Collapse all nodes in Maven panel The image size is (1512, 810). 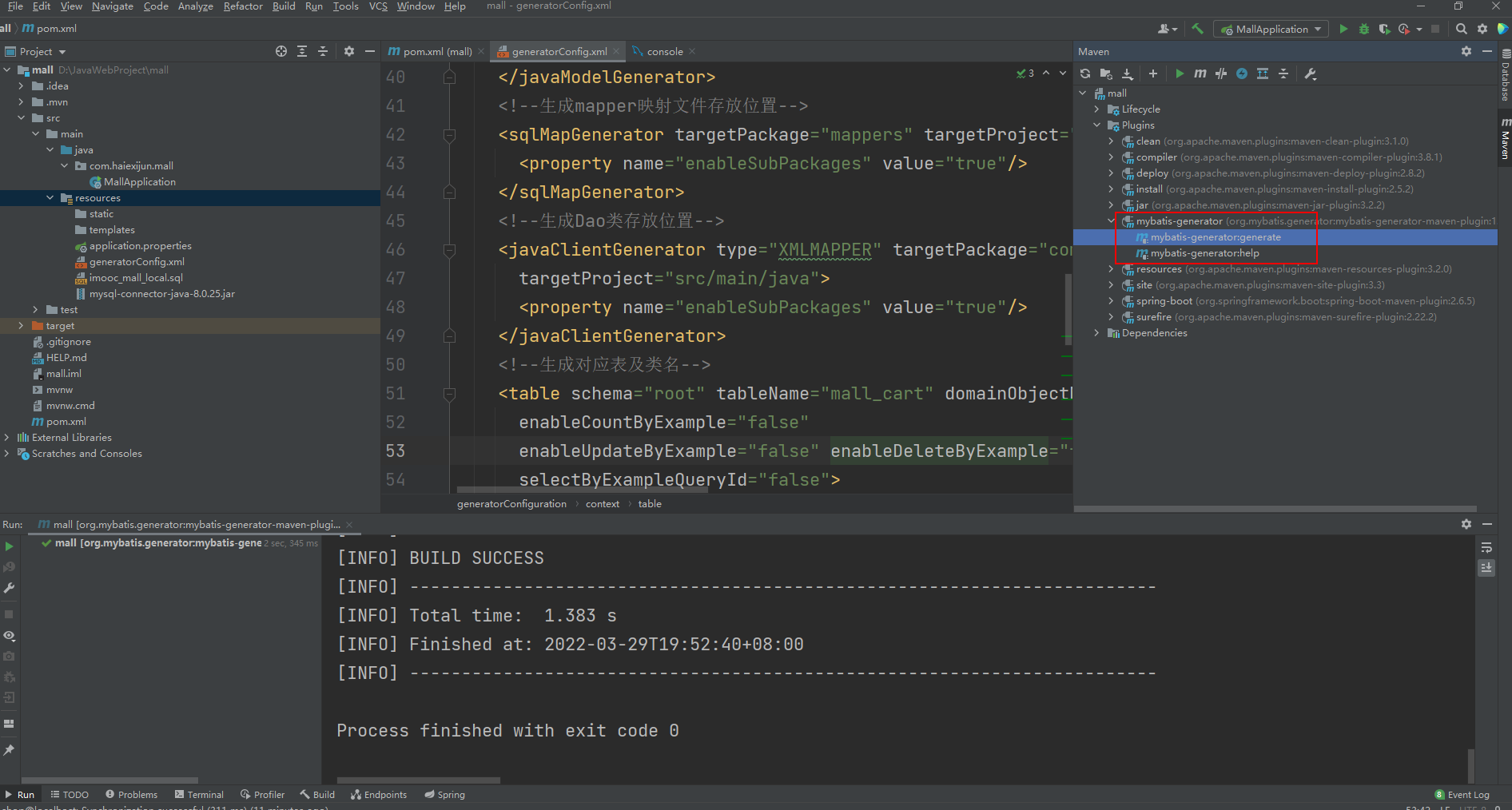tap(1283, 73)
